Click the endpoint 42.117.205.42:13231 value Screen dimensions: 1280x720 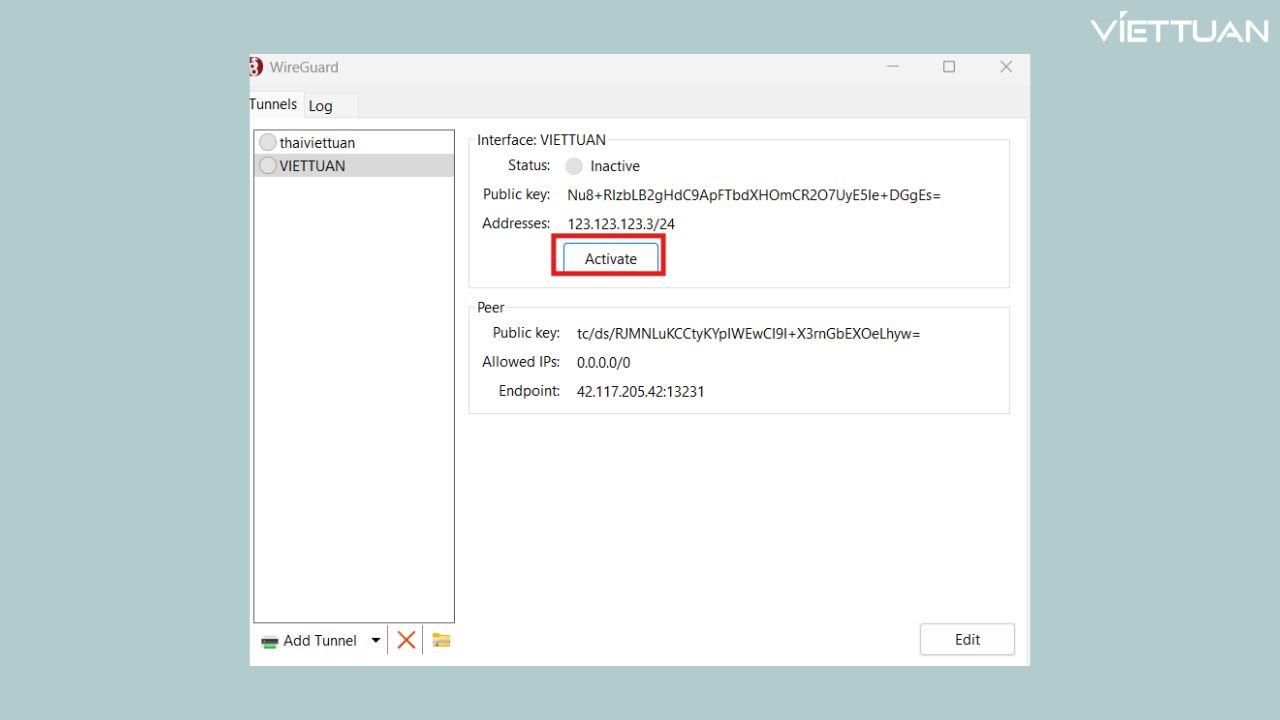point(640,392)
